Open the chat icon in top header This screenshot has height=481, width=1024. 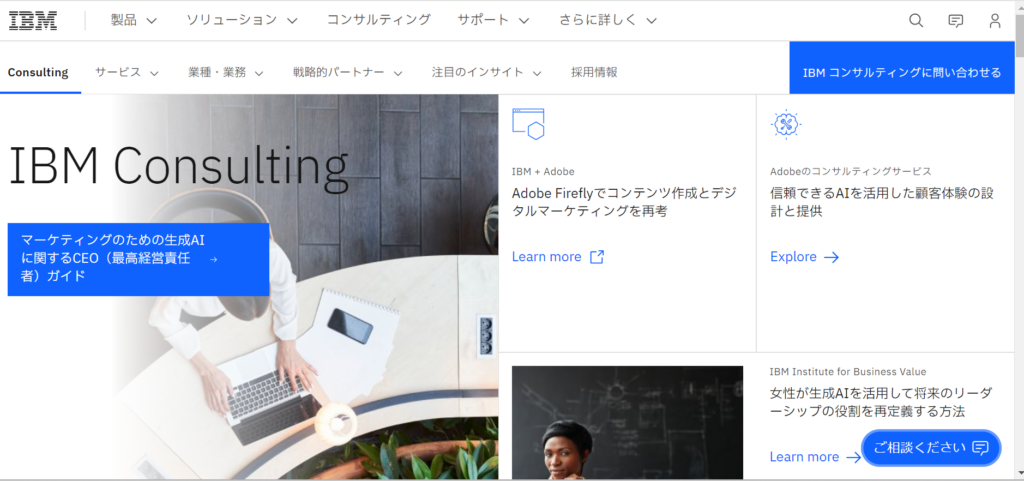(955, 21)
